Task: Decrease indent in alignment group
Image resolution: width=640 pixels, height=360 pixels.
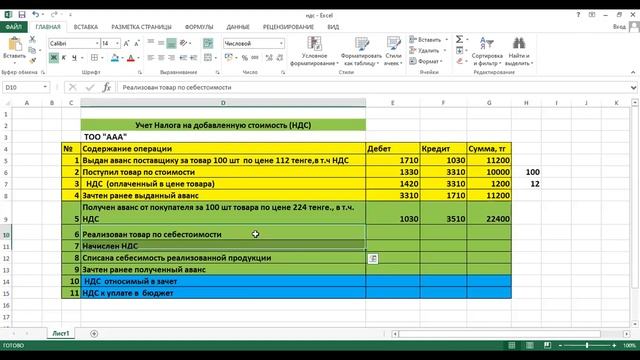Action: [183, 58]
